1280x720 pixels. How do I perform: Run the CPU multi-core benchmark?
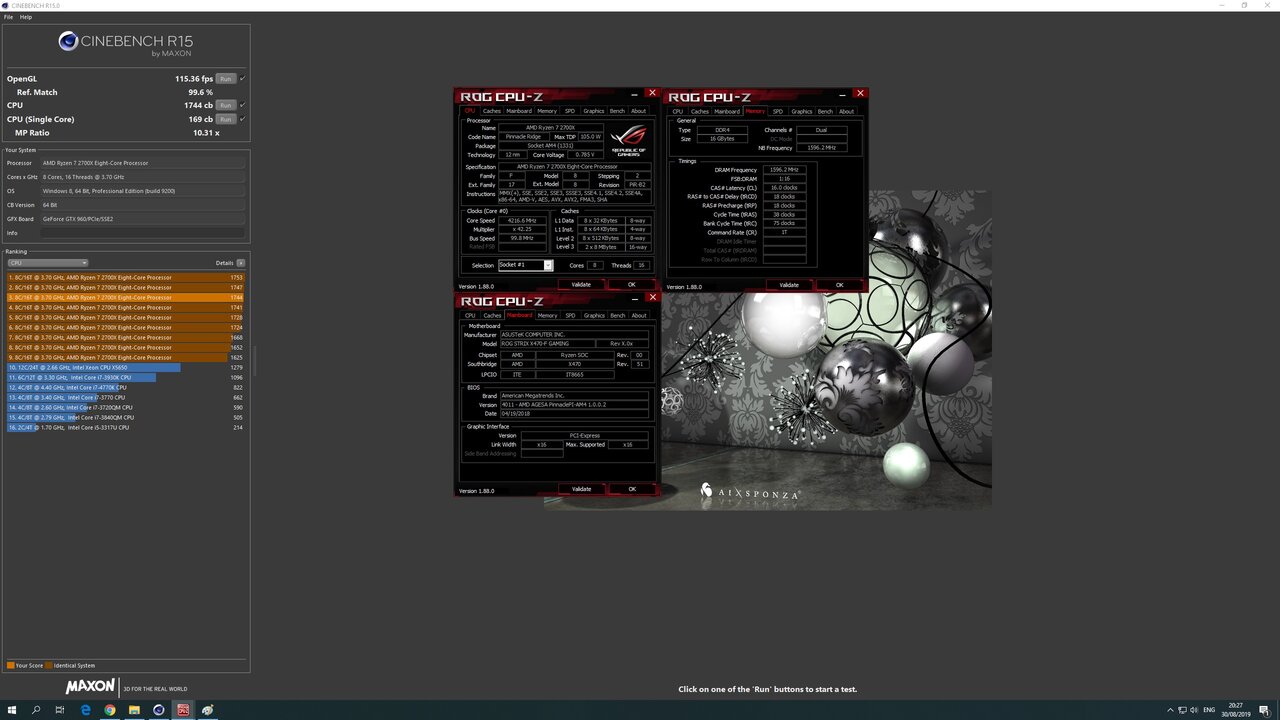(x=226, y=105)
